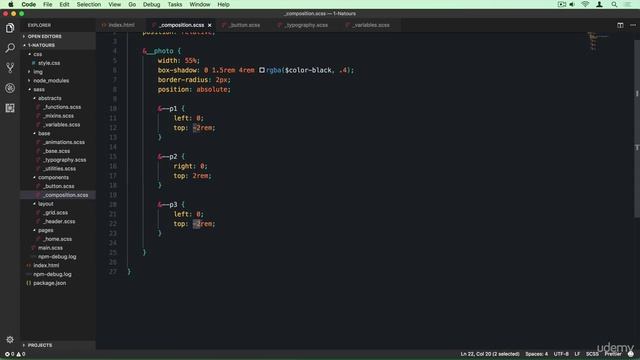Click the errors and warnings status indicator
The image size is (640, 360).
[15, 354]
